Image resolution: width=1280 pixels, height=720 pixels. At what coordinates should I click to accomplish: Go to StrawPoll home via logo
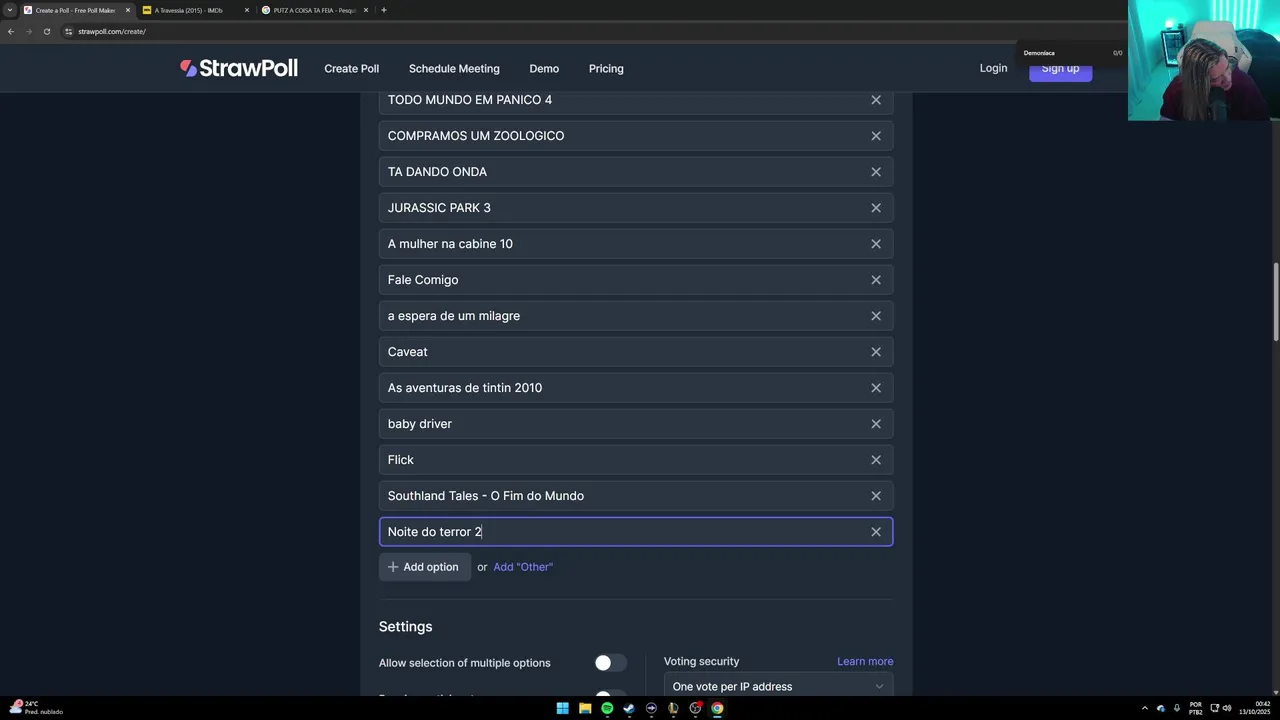point(239,68)
